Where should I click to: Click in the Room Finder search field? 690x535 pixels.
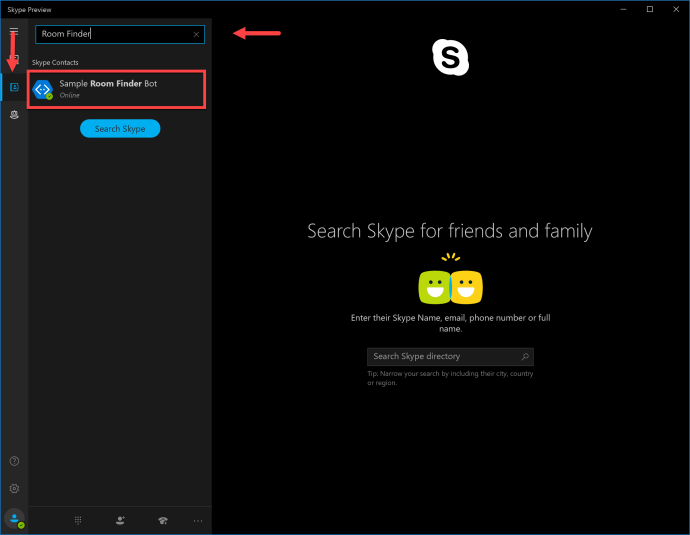120,34
